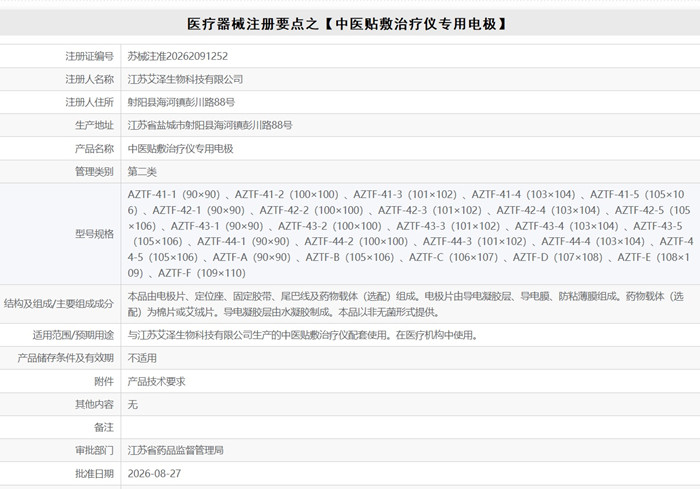
Task: Select the 审批部门 label
Action: [x=94, y=451]
